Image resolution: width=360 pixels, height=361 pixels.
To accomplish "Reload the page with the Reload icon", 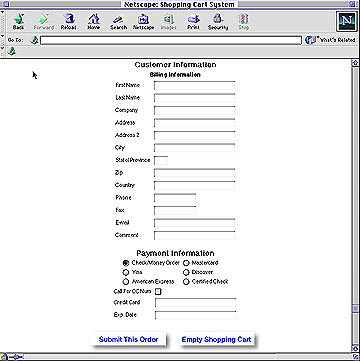I will tap(68, 22).
